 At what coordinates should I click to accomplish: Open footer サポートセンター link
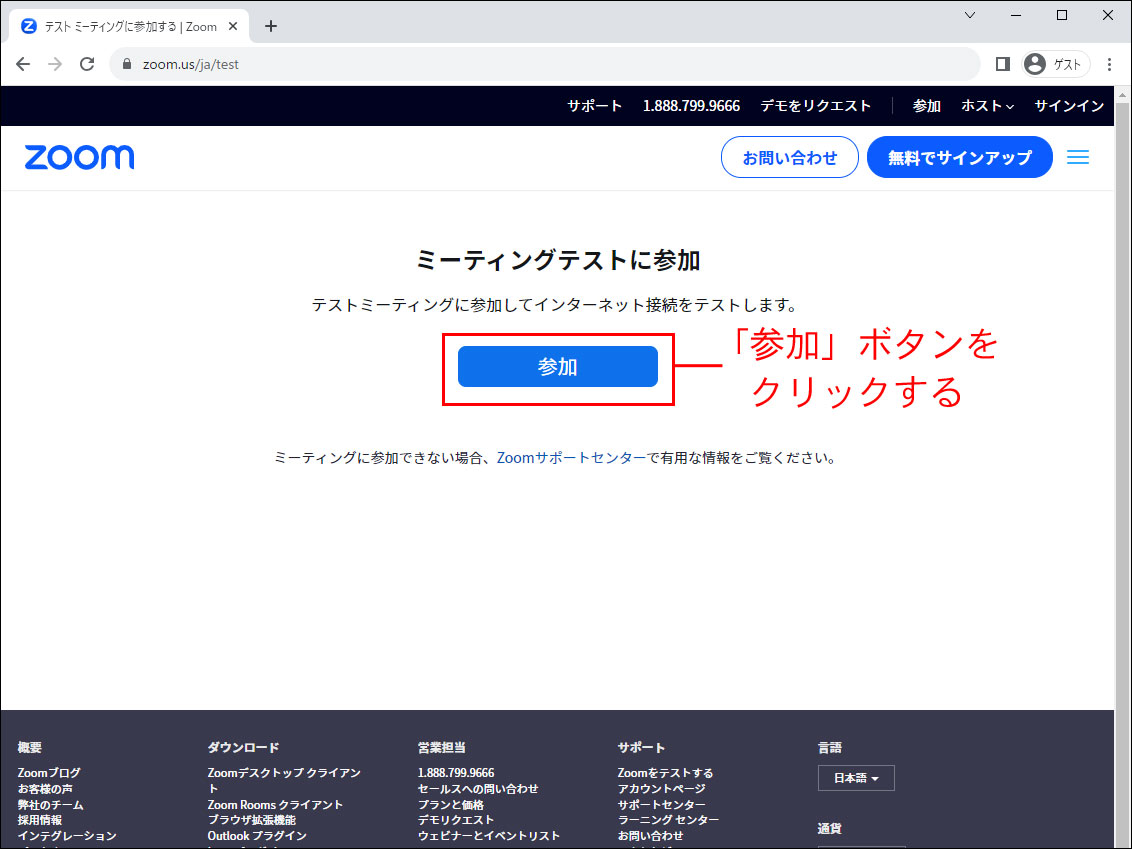[662, 805]
